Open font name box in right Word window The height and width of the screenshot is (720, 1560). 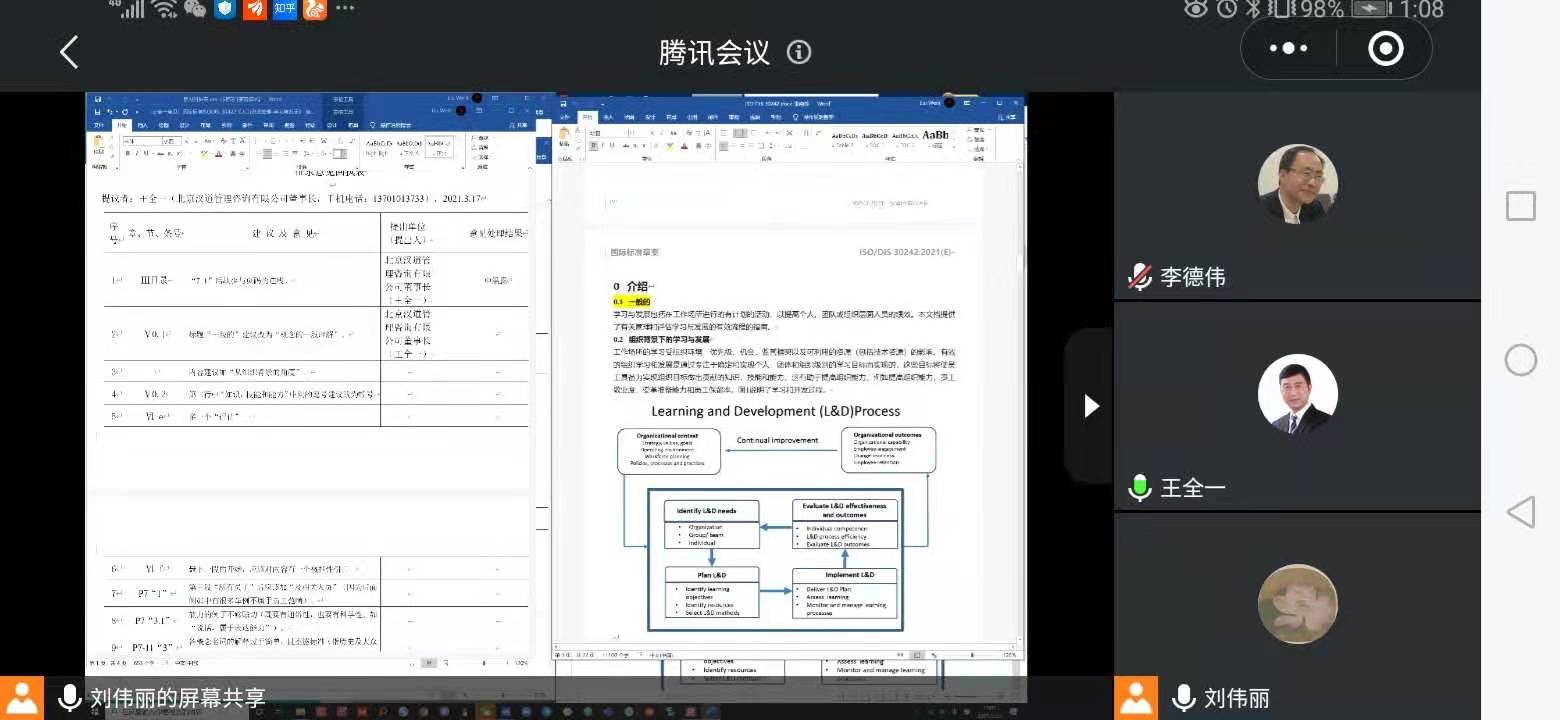[606, 133]
